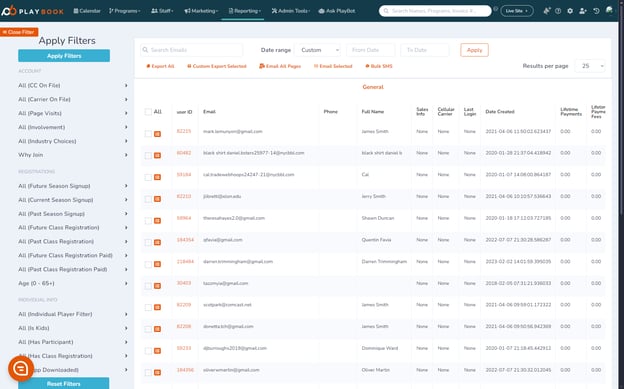The width and height of the screenshot is (624, 389).
Task: Expand All (Future Season Signup) filter
Action: pyautogui.click(x=73, y=186)
